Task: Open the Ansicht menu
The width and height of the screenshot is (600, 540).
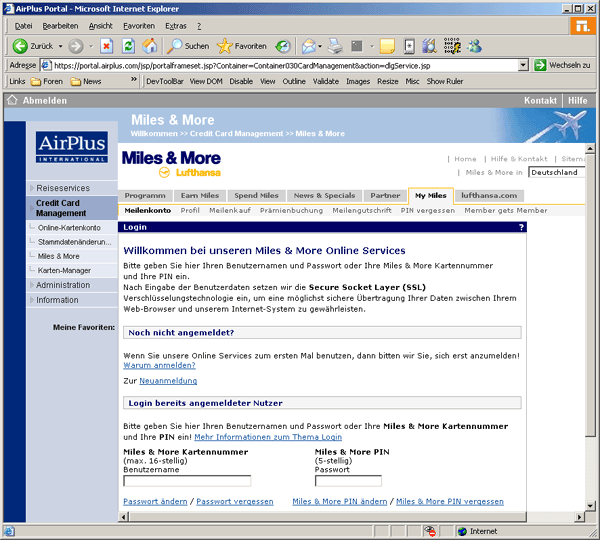Action: coord(101,26)
